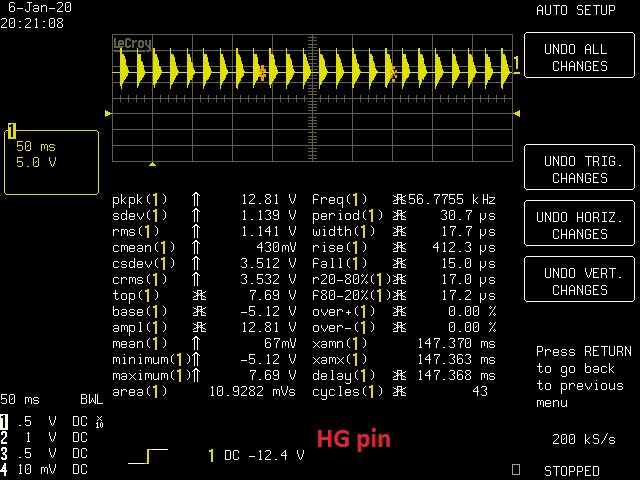Select channel 1 row in channel list
This screenshot has width=640, height=480.
point(52,422)
